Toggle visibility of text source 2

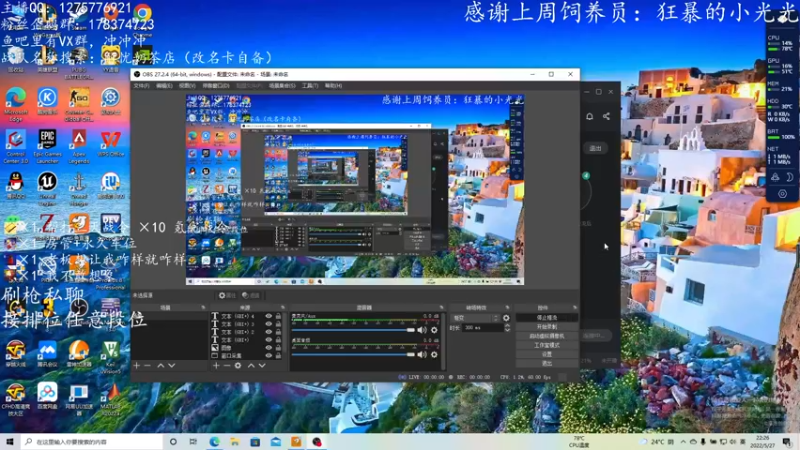(268, 332)
